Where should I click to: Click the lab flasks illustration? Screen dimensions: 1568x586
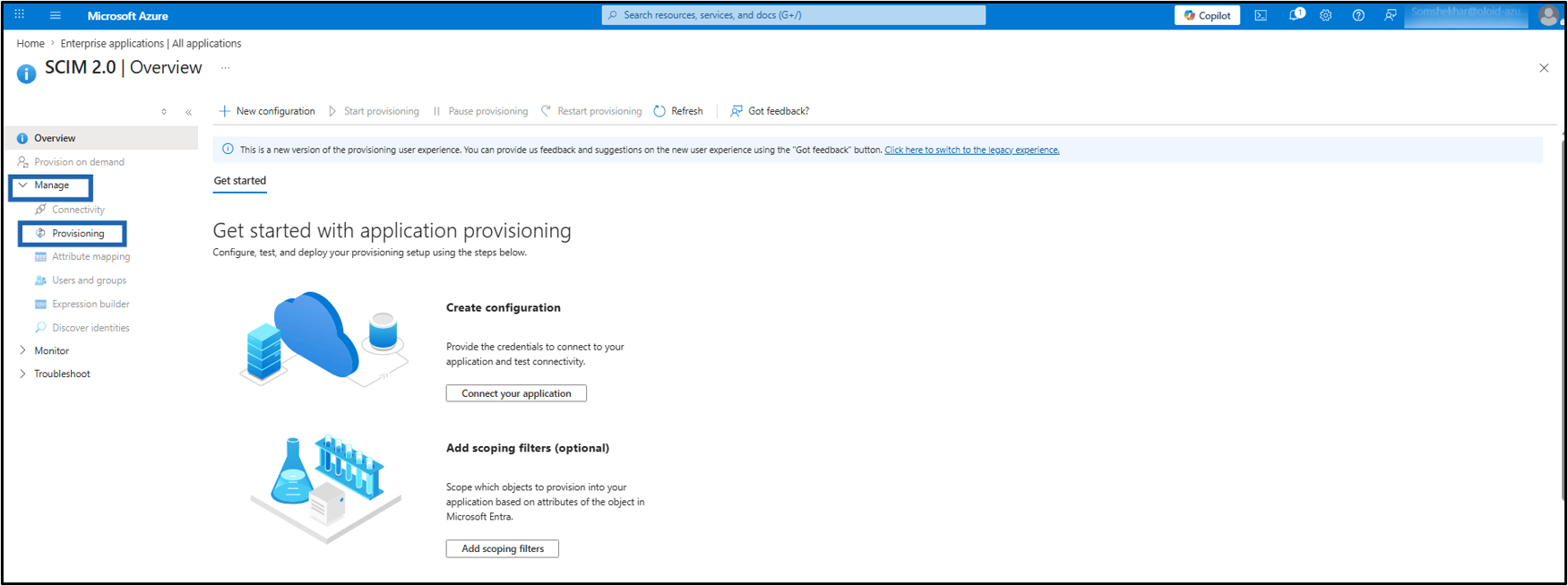[326, 488]
